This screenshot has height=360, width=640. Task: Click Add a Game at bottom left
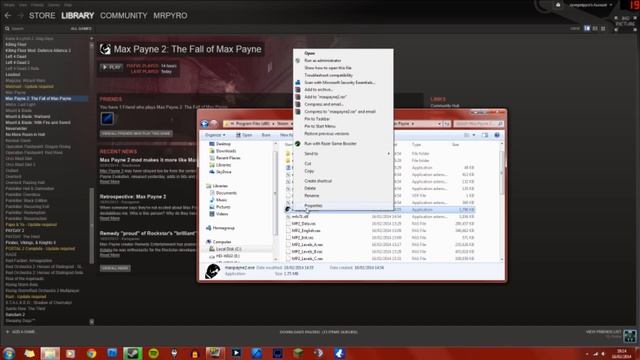point(20,332)
